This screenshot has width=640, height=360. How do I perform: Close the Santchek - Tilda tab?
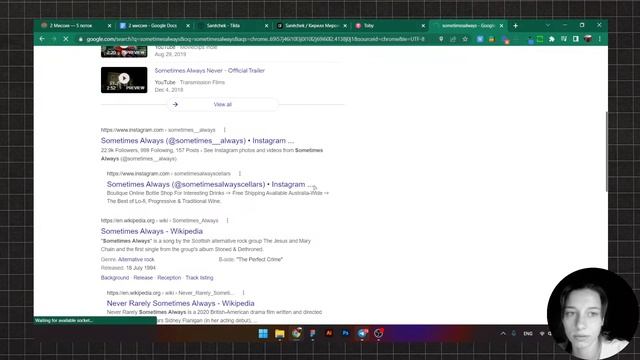pos(266,26)
